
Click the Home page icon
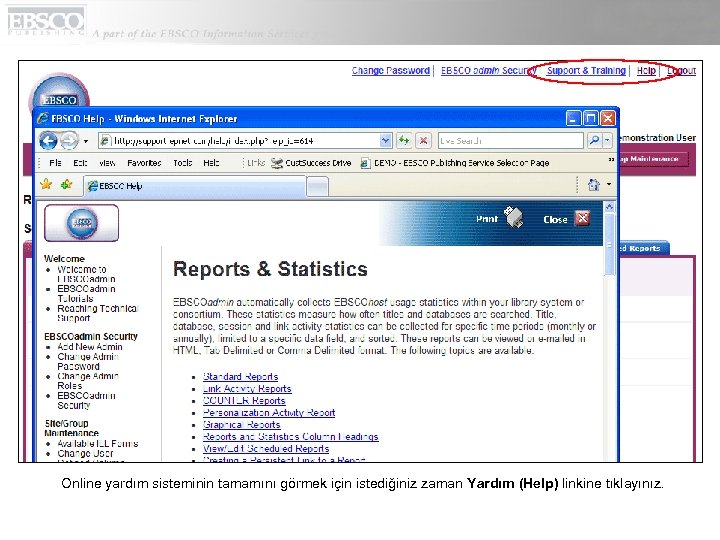594,185
